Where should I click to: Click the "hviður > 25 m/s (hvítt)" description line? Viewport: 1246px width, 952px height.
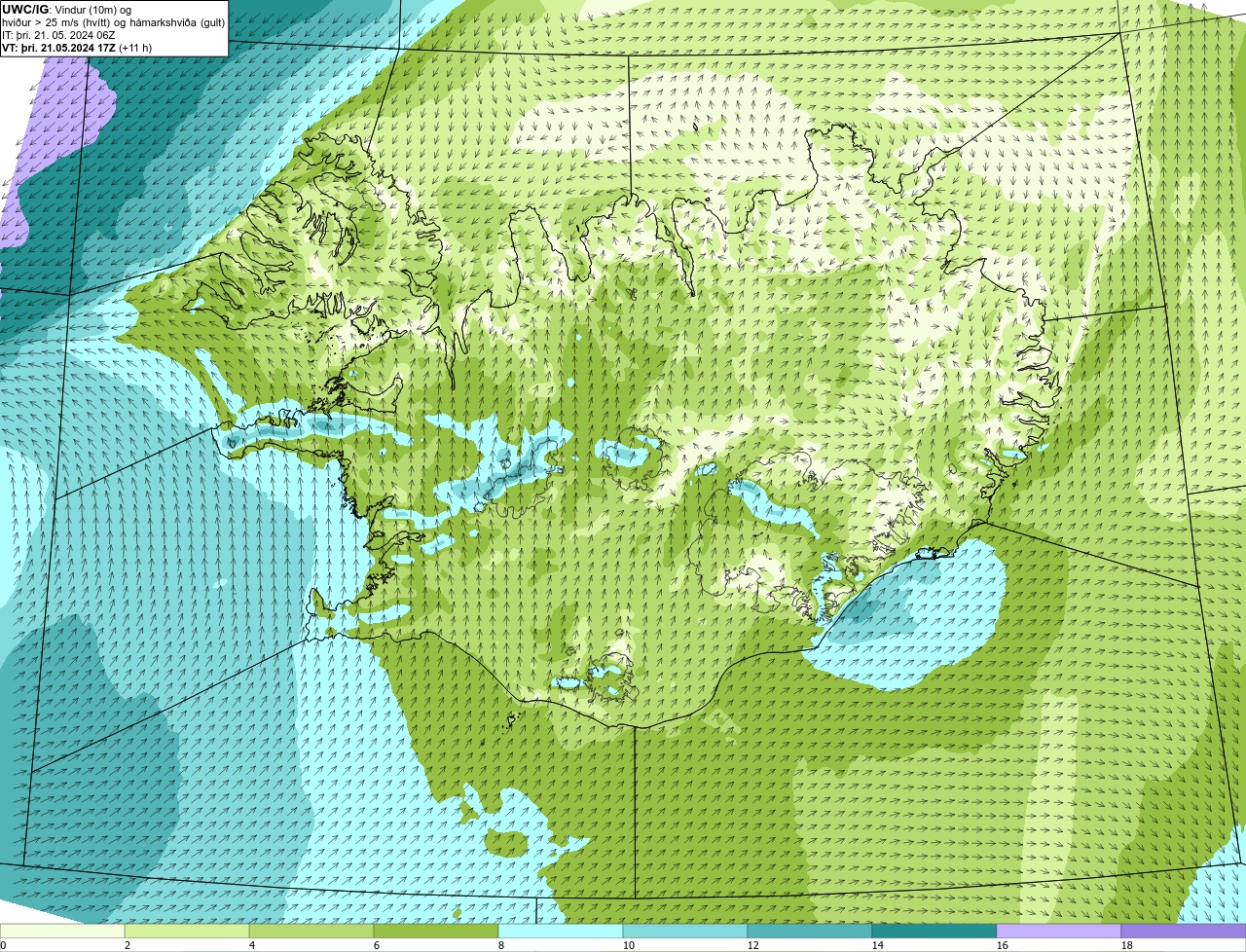(x=113, y=22)
